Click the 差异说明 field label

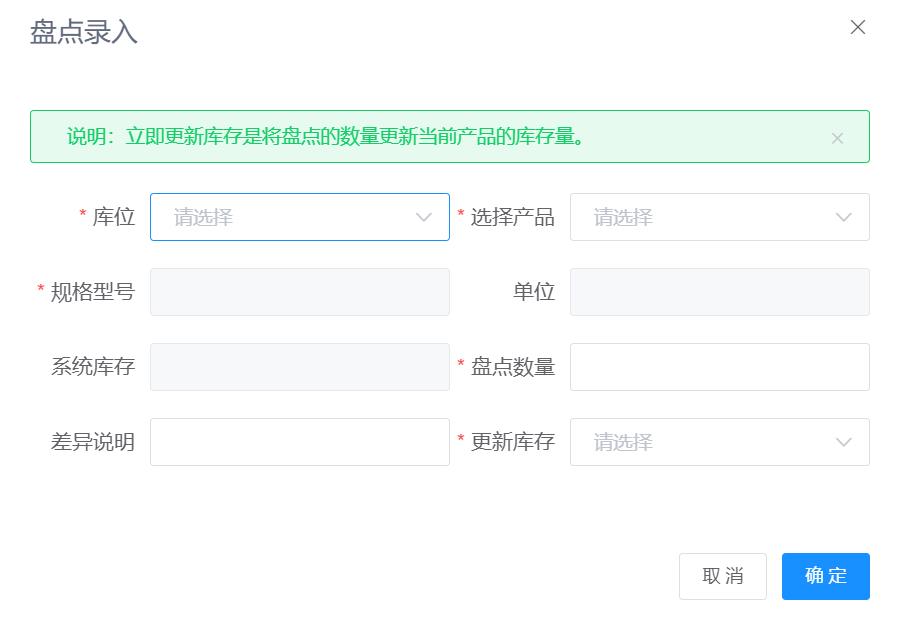pyautogui.click(x=93, y=442)
